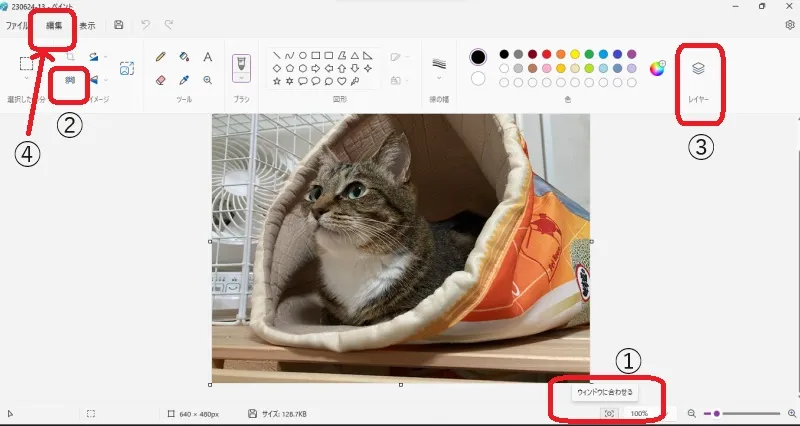Choose the six-point star shape
This screenshot has height=426, width=800.
click(x=289, y=81)
